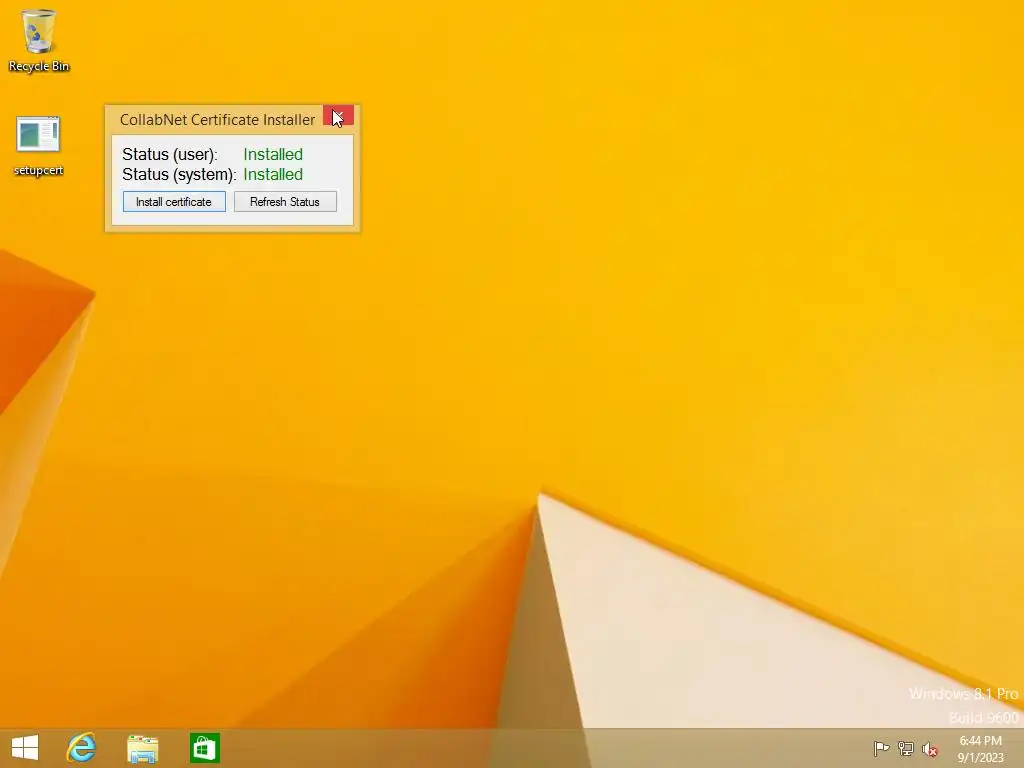Close the CollabNet Certificate Installer window
This screenshot has width=1024, height=768.
click(338, 116)
